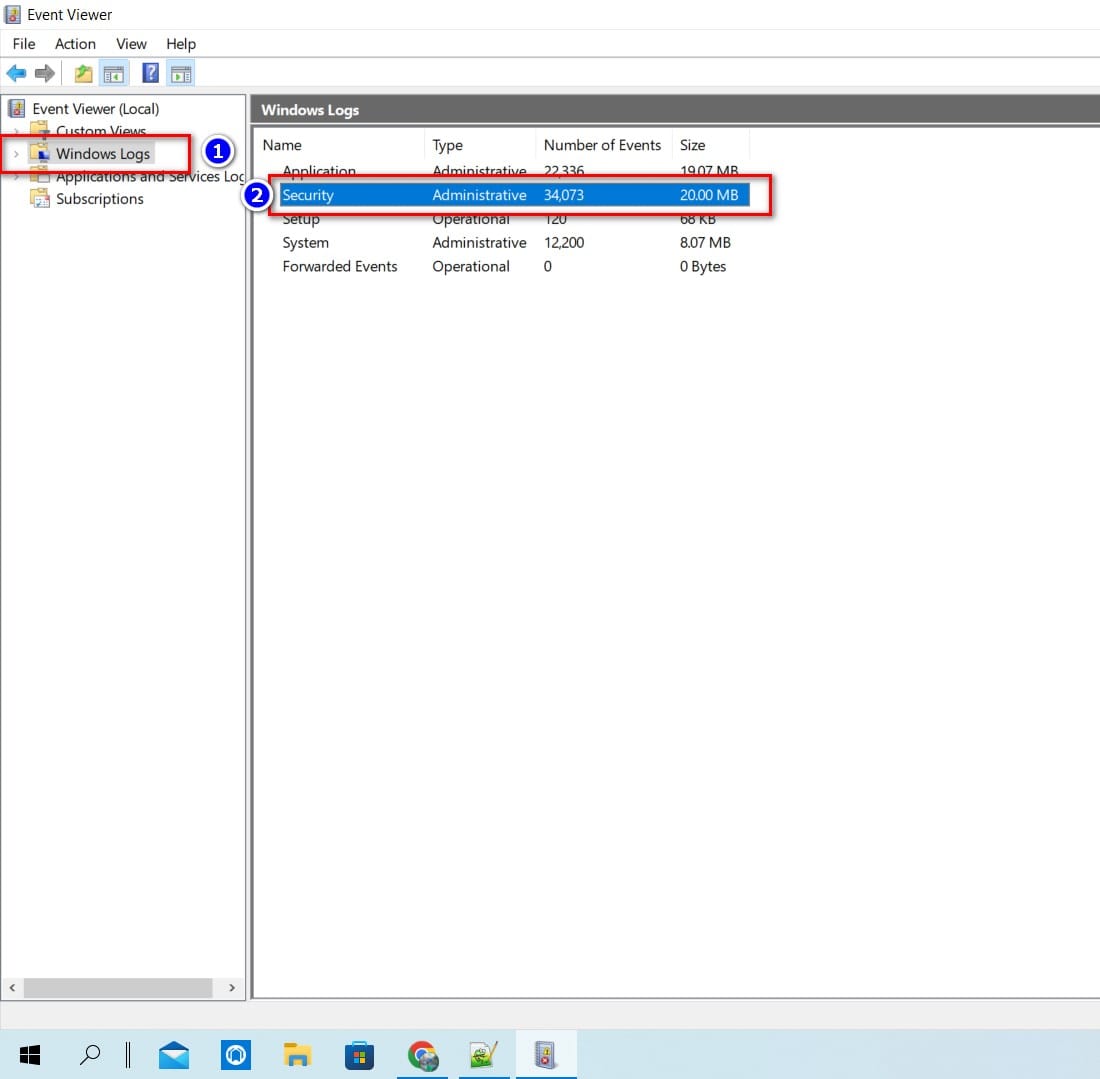This screenshot has width=1100, height=1079.
Task: Select Windows Logs in the console tree
Action: 103,154
